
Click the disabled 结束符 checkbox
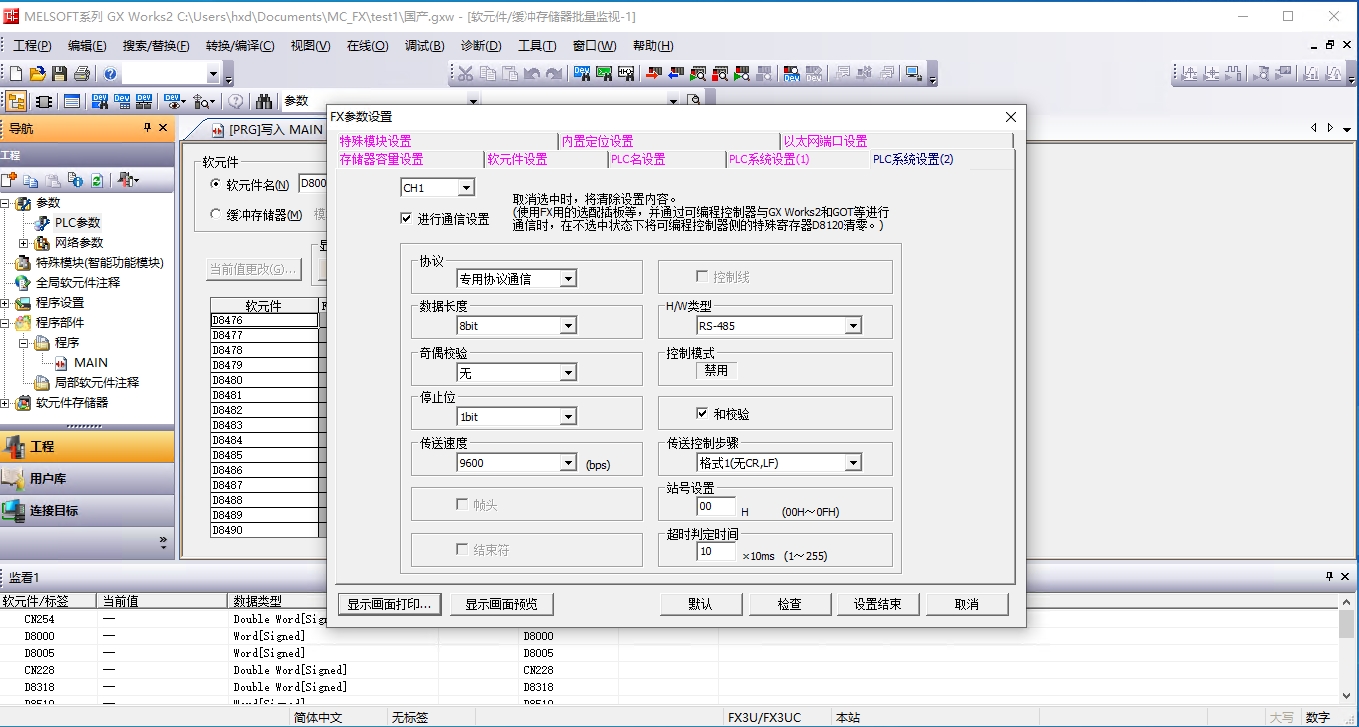tap(462, 550)
